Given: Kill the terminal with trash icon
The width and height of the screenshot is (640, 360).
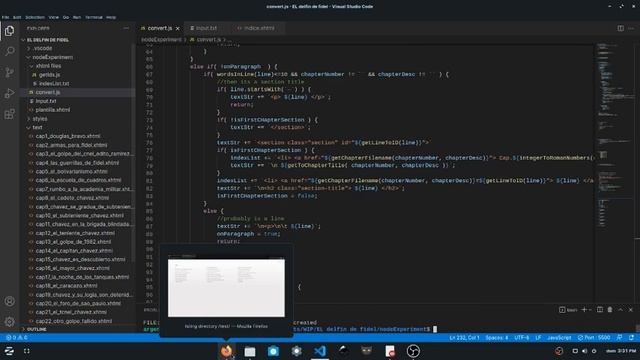Looking at the screenshot, I should (x=610, y=310).
